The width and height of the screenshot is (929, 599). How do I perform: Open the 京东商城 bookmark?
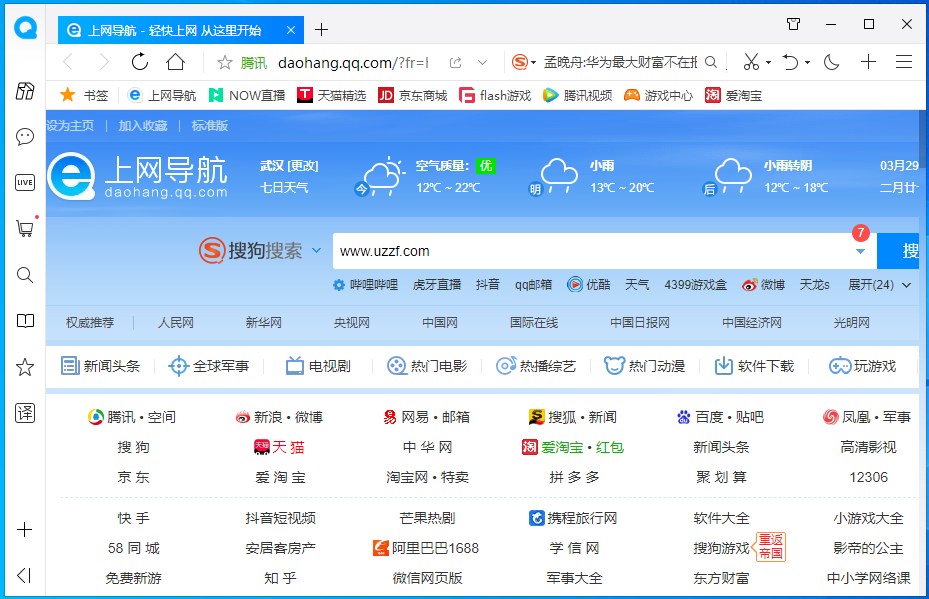click(412, 95)
